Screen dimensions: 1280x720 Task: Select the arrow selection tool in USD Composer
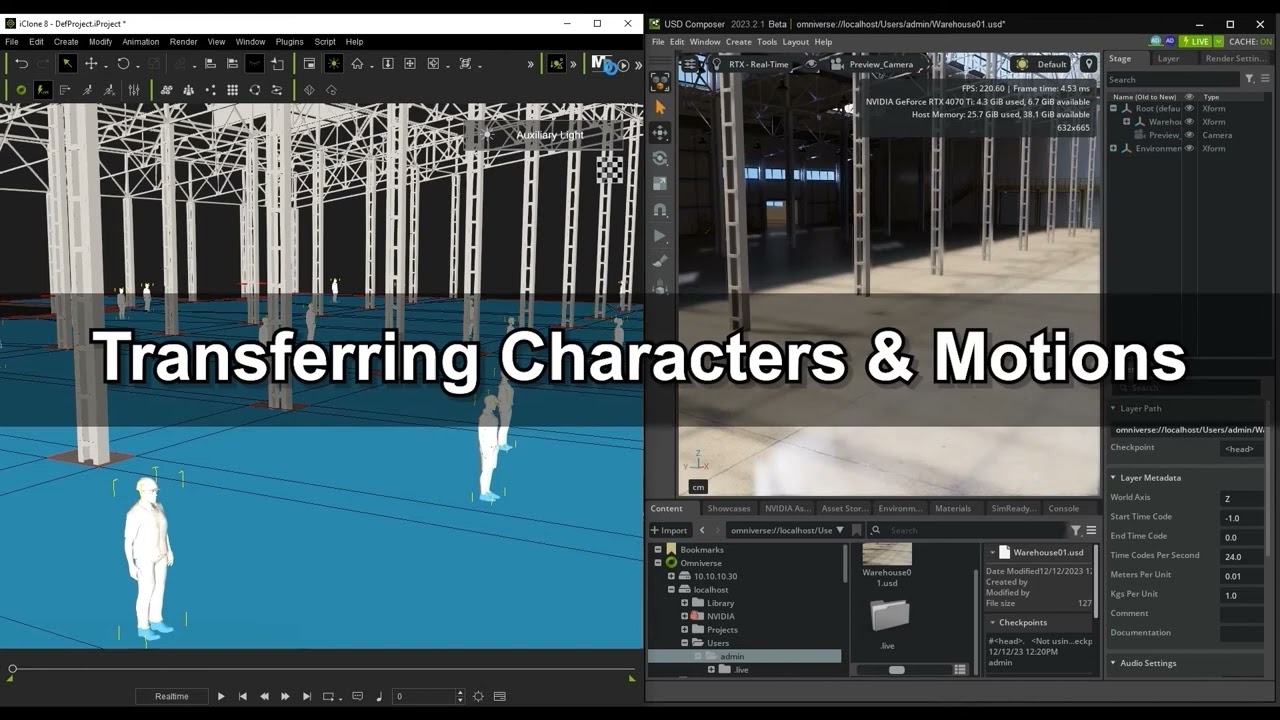tap(660, 107)
